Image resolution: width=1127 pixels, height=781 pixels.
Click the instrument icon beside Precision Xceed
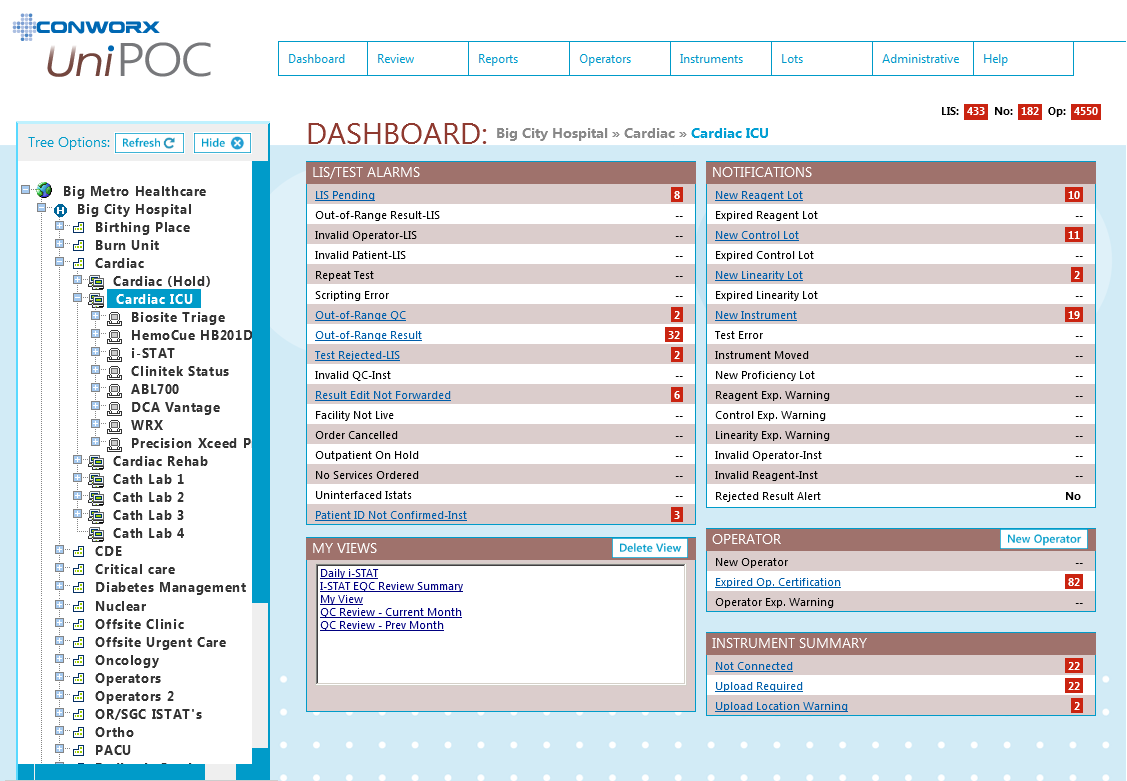click(114, 443)
